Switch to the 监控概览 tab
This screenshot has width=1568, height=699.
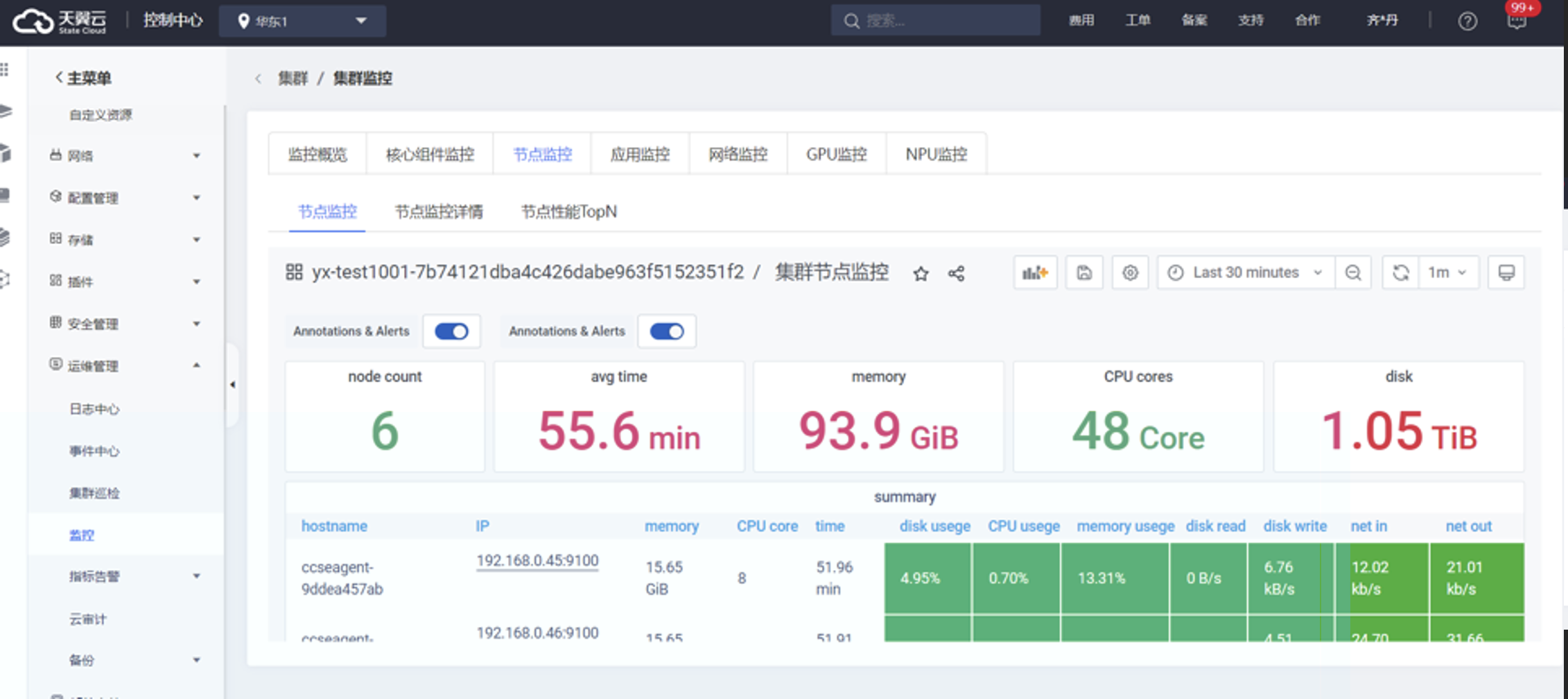(317, 154)
